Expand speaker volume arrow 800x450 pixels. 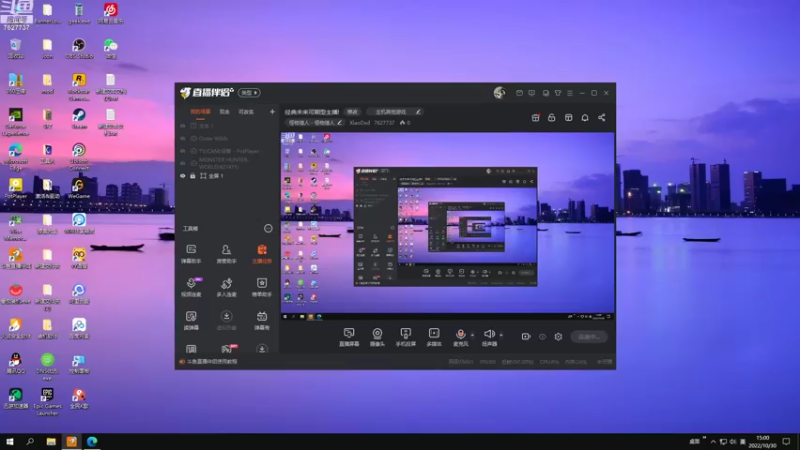point(501,335)
